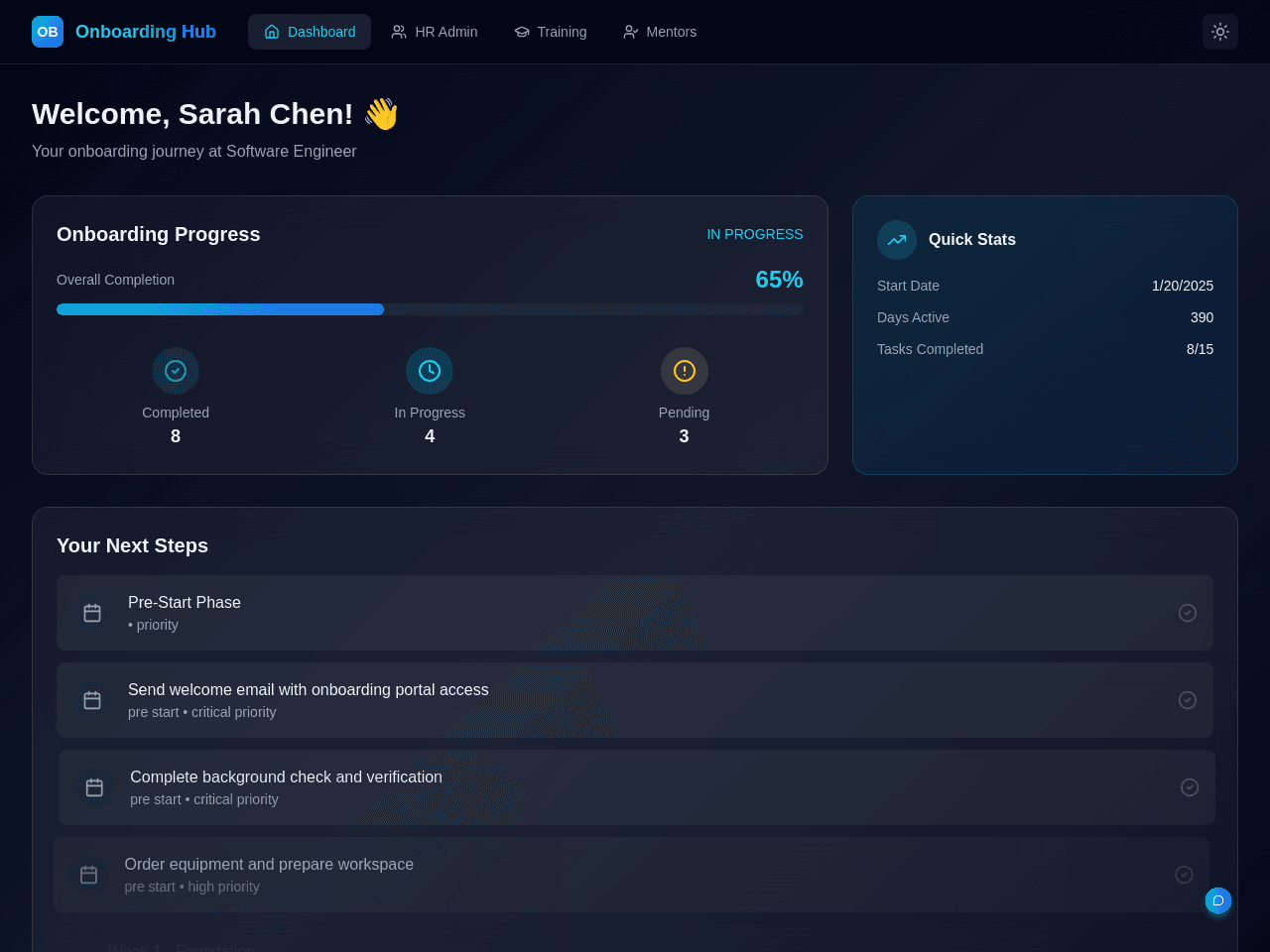The width and height of the screenshot is (1270, 952).
Task: Click the IN PROGRESS status label
Action: tap(755, 234)
